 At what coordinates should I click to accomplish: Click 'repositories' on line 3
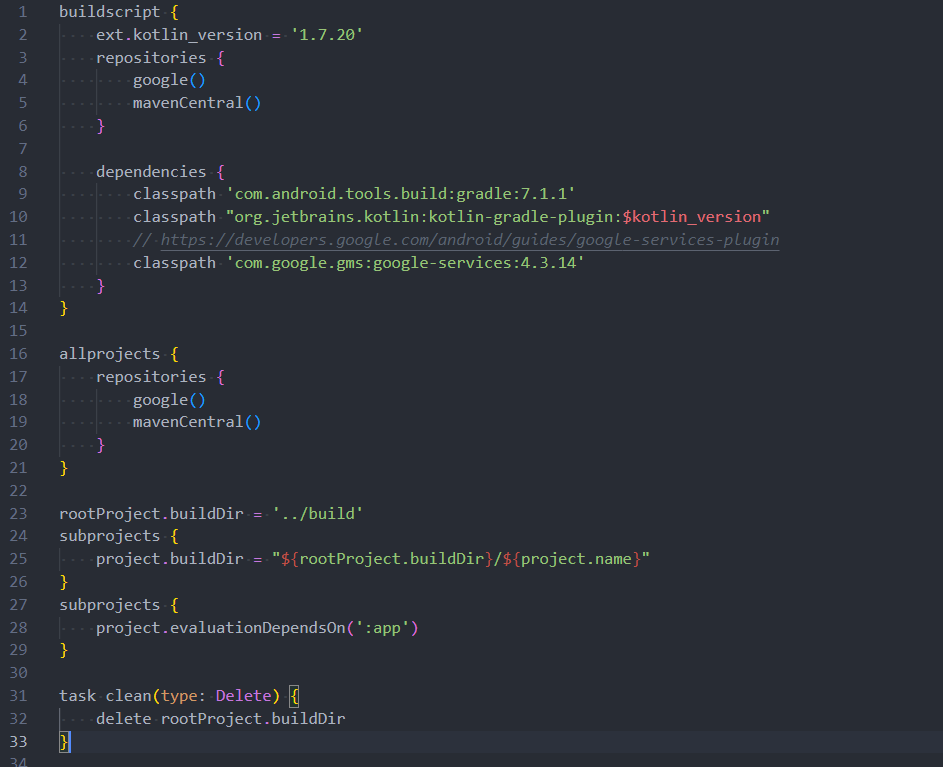151,58
